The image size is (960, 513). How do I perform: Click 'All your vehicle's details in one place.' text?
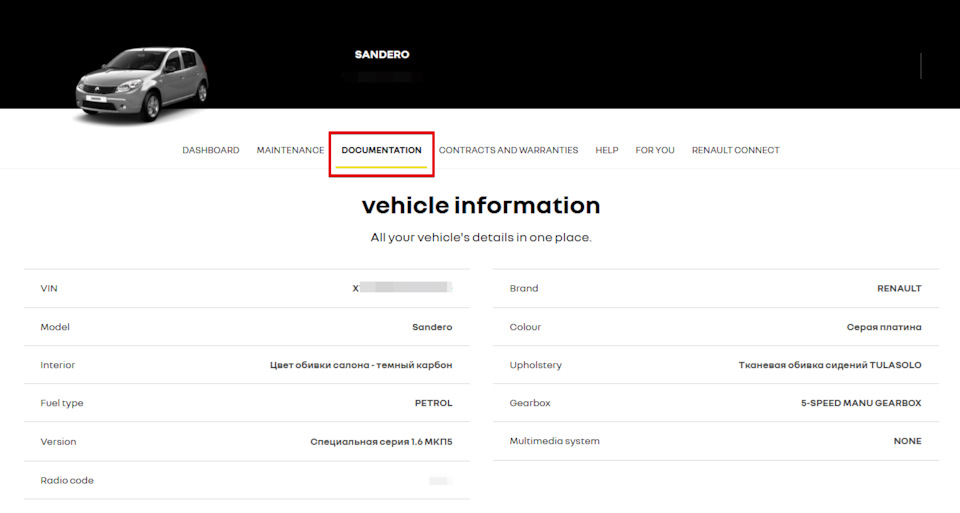pyautogui.click(x=481, y=238)
